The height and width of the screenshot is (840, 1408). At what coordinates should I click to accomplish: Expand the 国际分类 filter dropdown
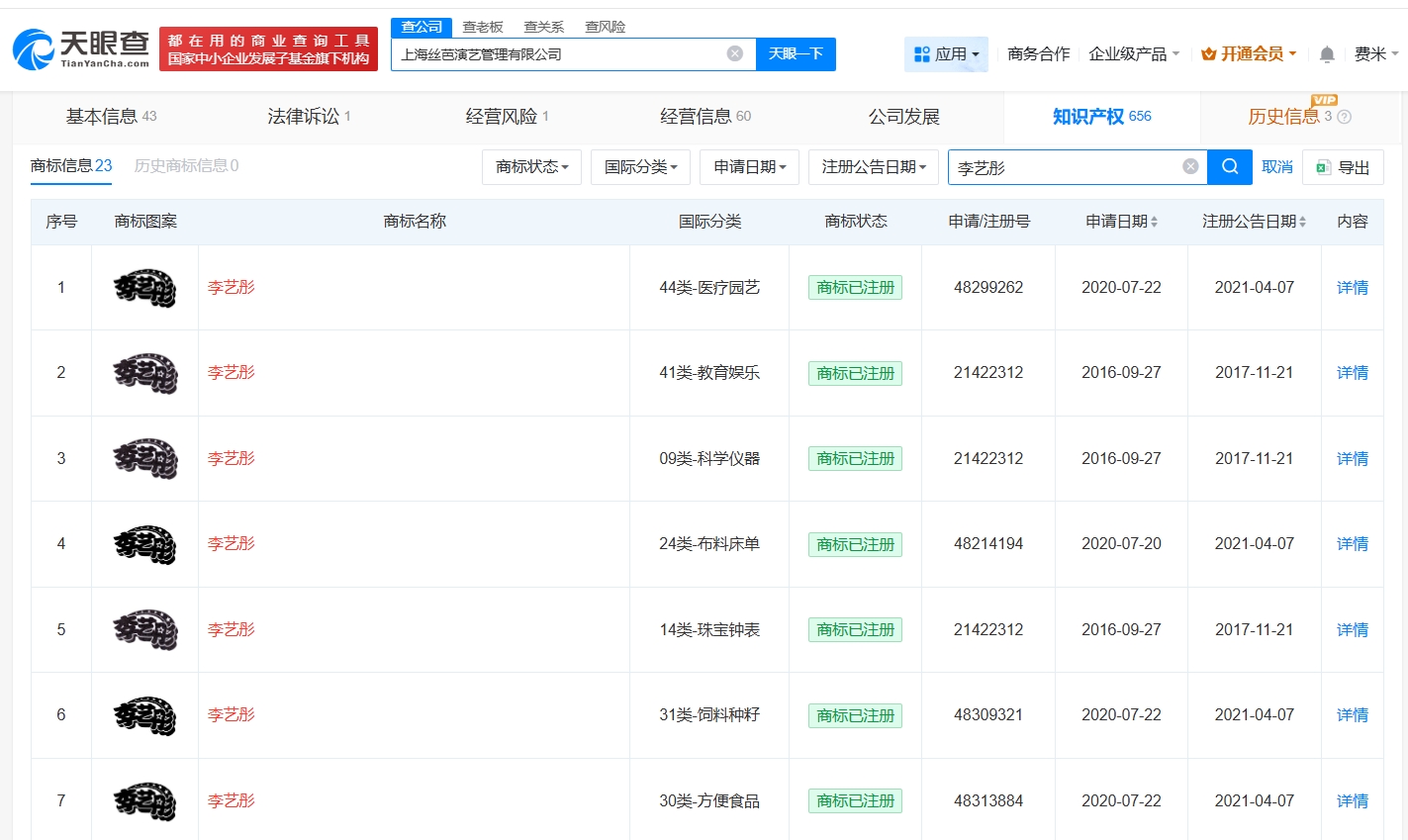click(x=640, y=167)
